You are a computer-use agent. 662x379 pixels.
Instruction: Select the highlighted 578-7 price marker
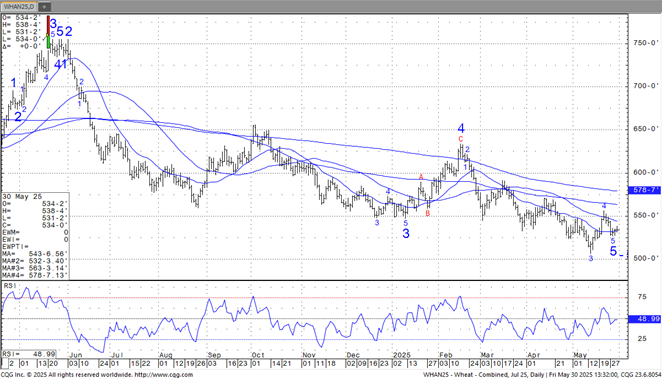pyautogui.click(x=644, y=190)
